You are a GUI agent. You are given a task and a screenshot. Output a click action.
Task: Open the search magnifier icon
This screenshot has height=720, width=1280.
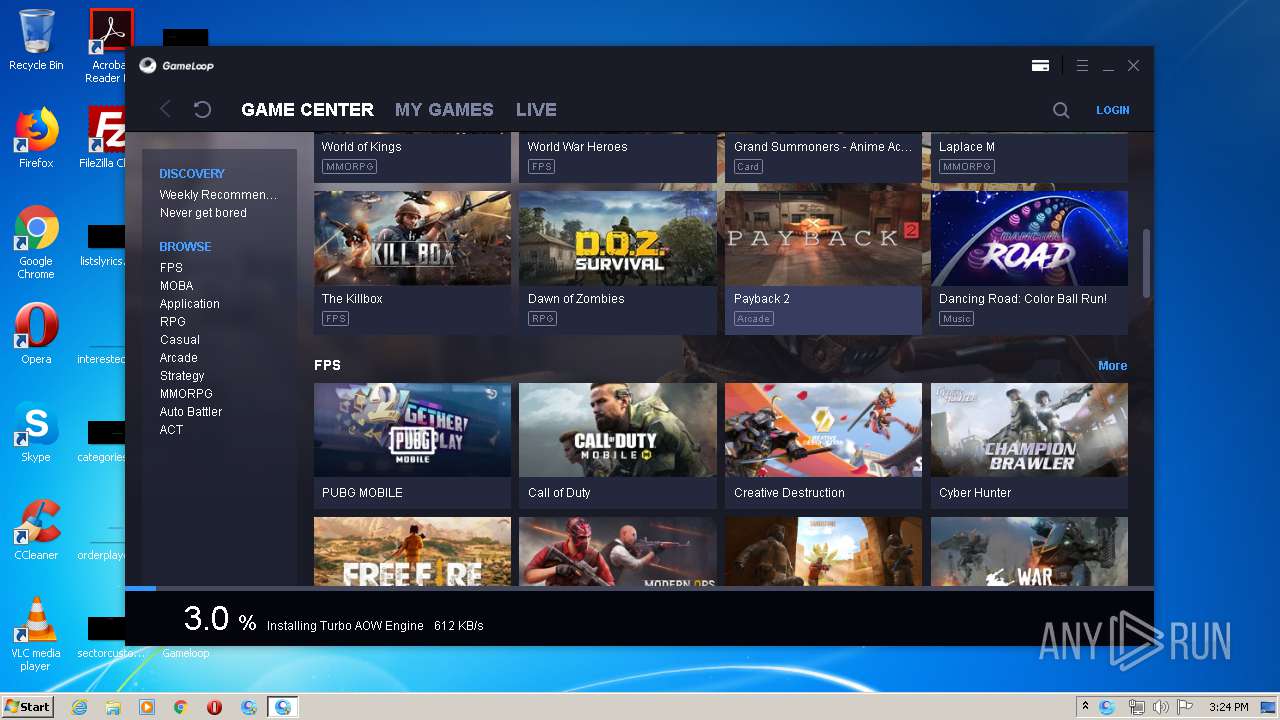pyautogui.click(x=1061, y=110)
